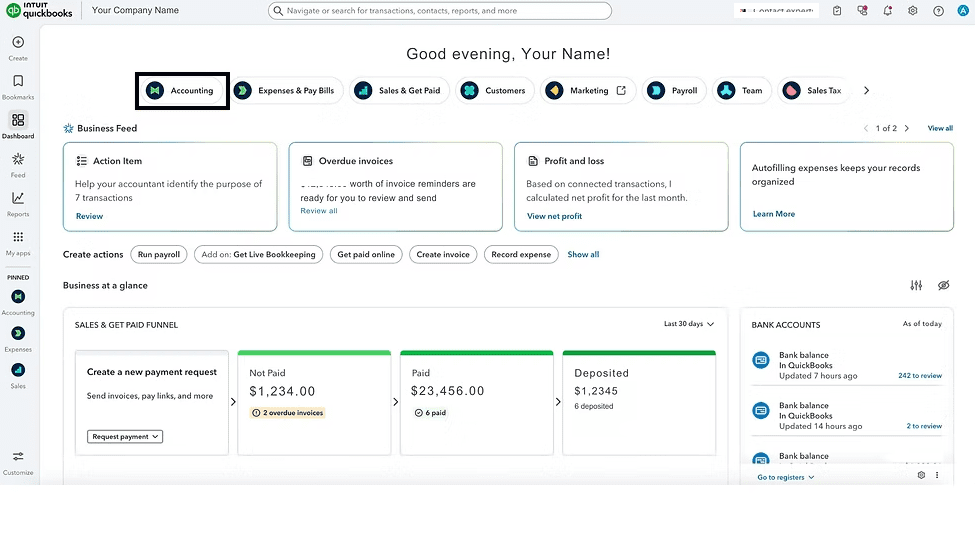Open My apps grid icon
Viewport: 975px width, 545px height.
pos(18,237)
